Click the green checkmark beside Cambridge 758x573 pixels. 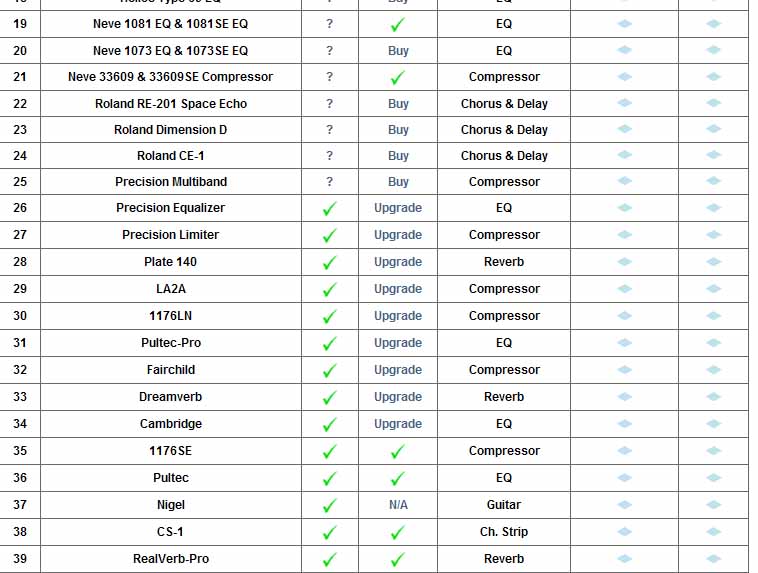(x=330, y=424)
